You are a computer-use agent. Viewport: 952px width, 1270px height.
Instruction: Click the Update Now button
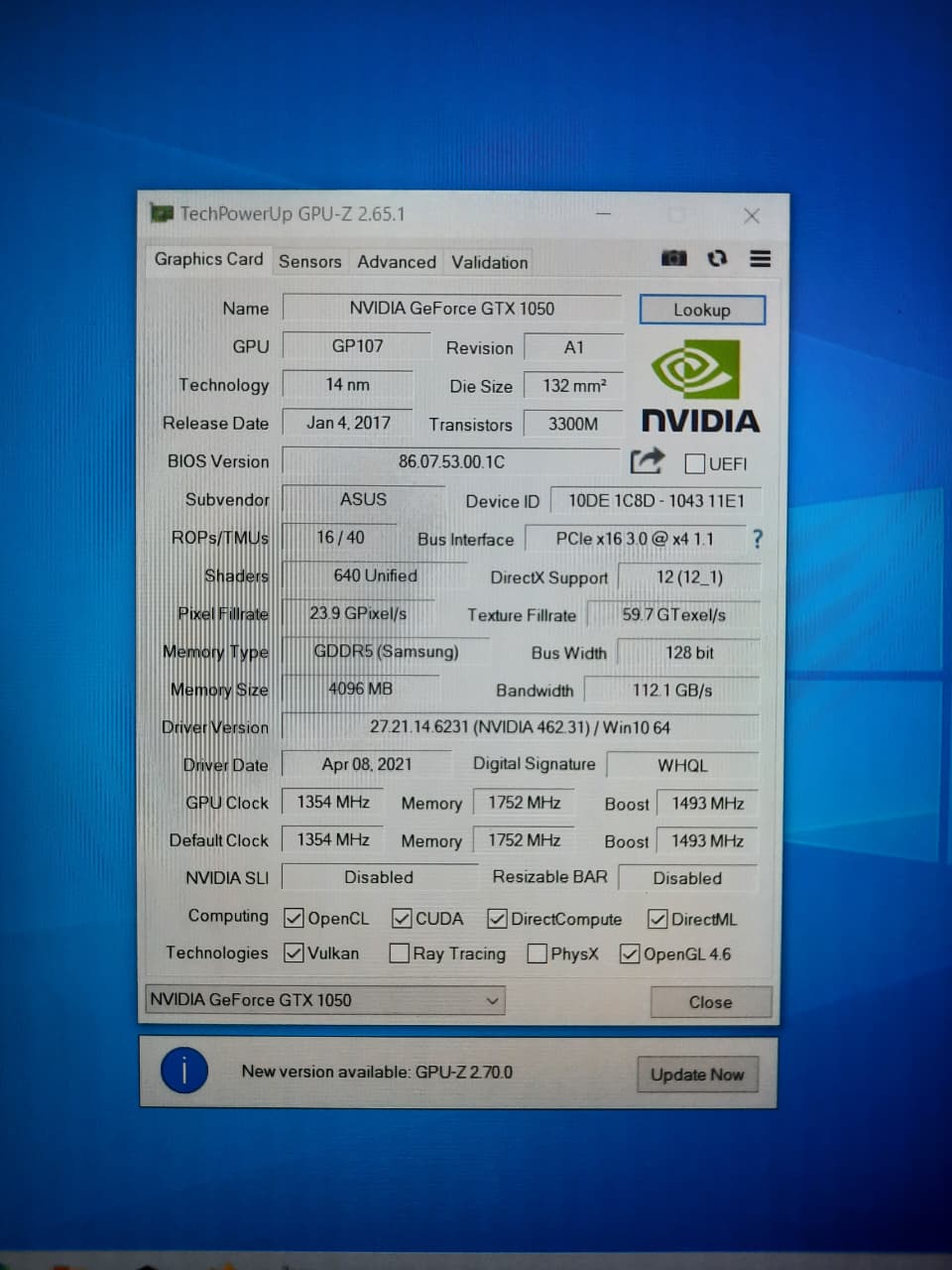tap(697, 1075)
